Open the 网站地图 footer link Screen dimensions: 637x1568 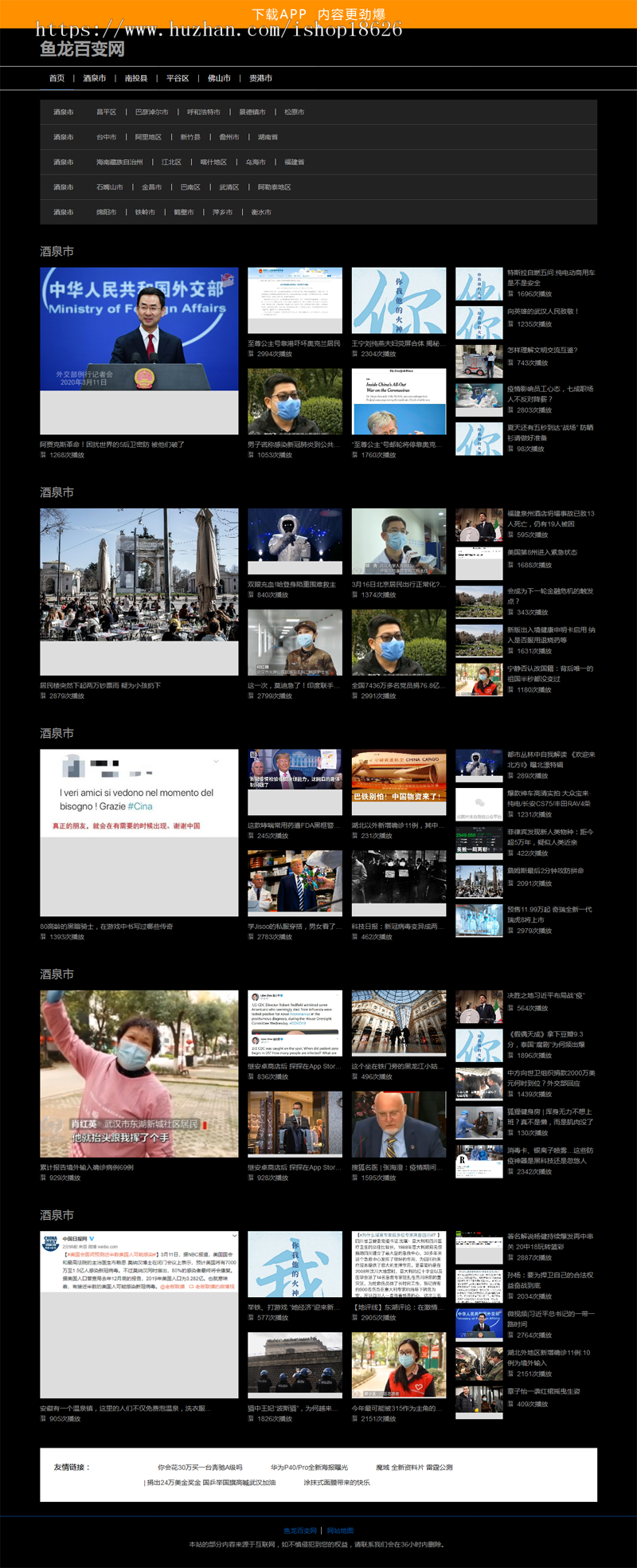pos(340,1531)
